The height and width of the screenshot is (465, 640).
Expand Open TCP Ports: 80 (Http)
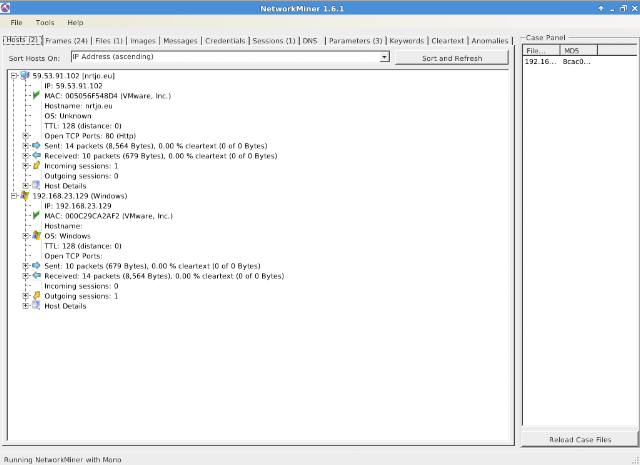[x=26, y=136]
